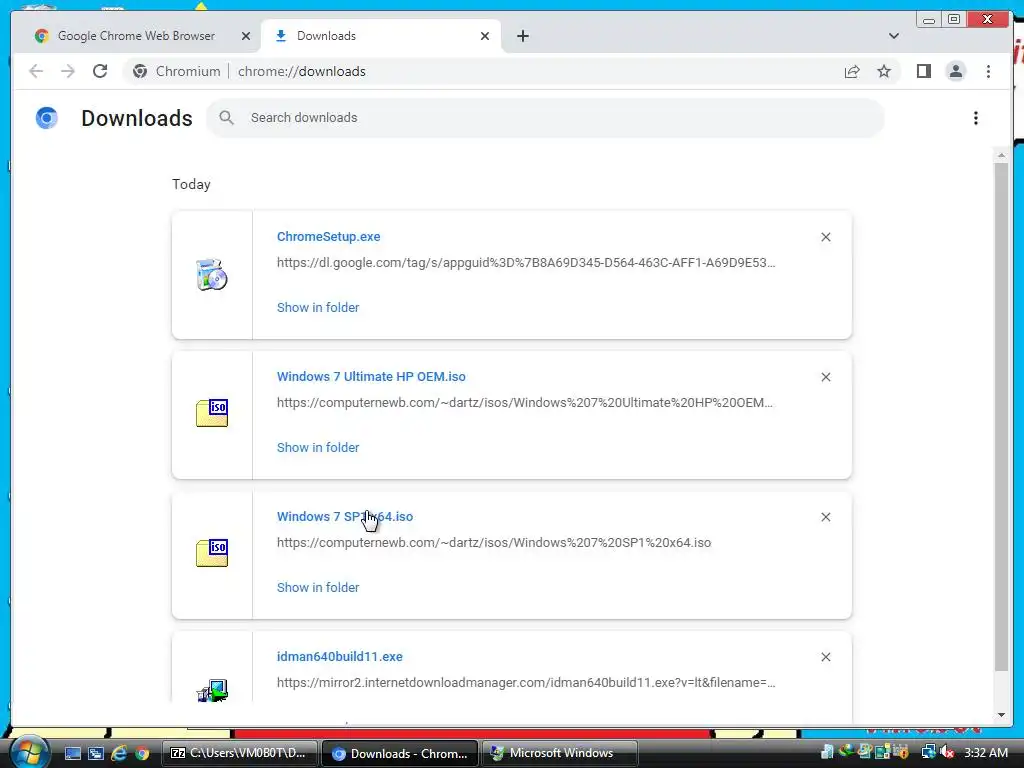This screenshot has height=768, width=1024.
Task: Remove ChromeSetup.exe from the list
Action: (x=825, y=237)
